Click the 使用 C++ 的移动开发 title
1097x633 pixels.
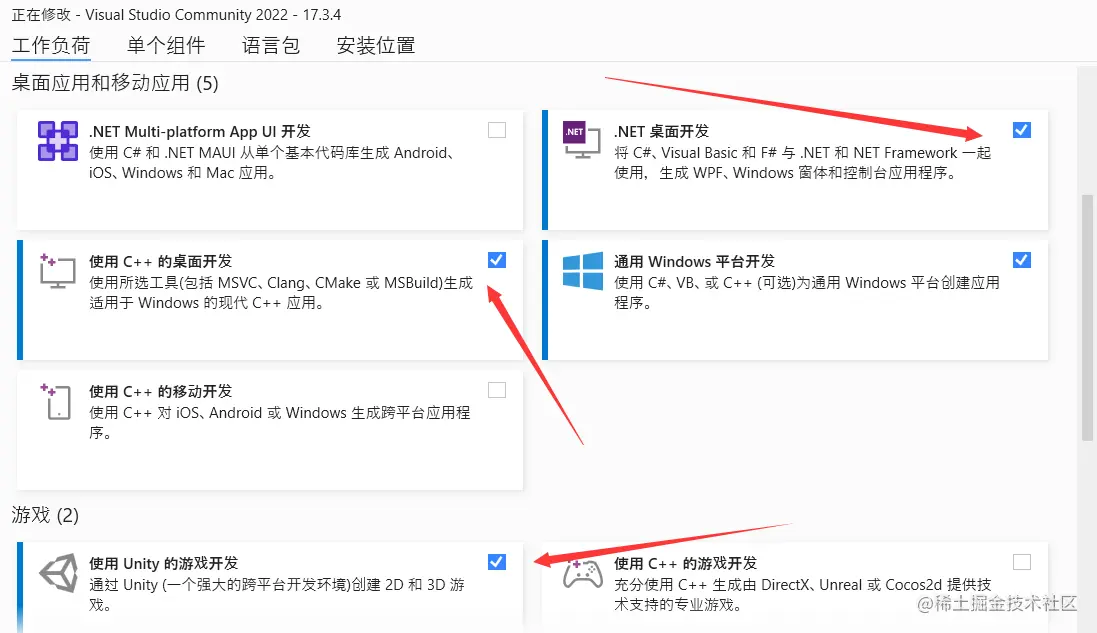(x=160, y=392)
